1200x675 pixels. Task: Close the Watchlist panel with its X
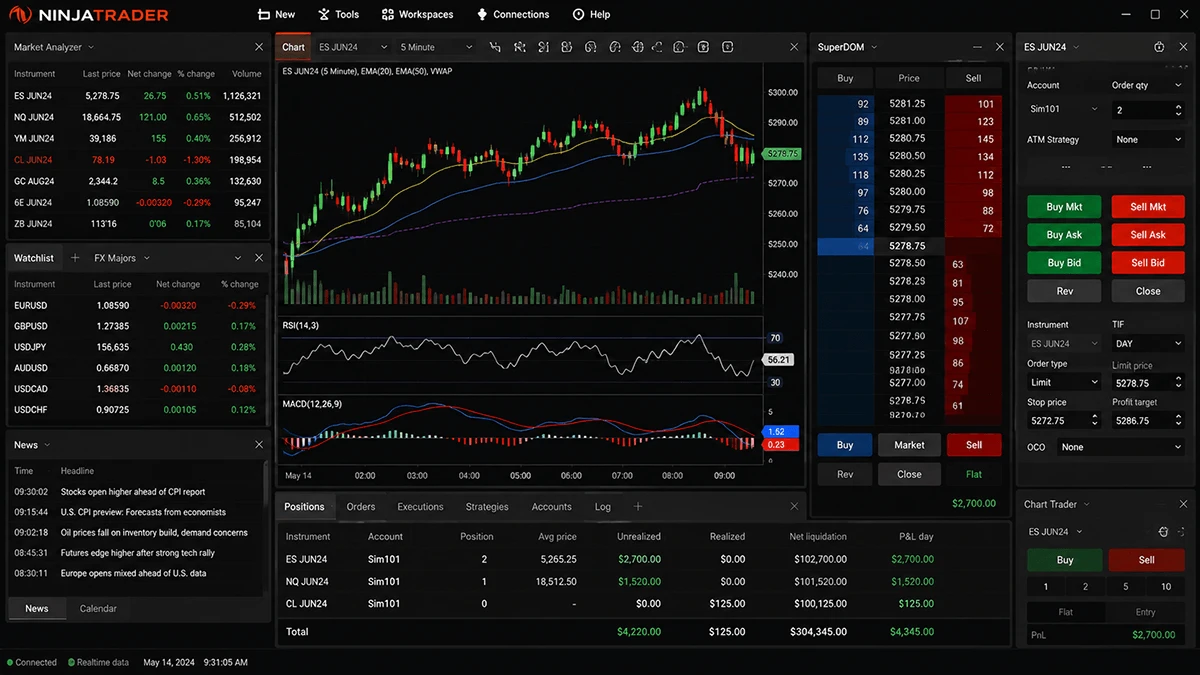(259, 258)
